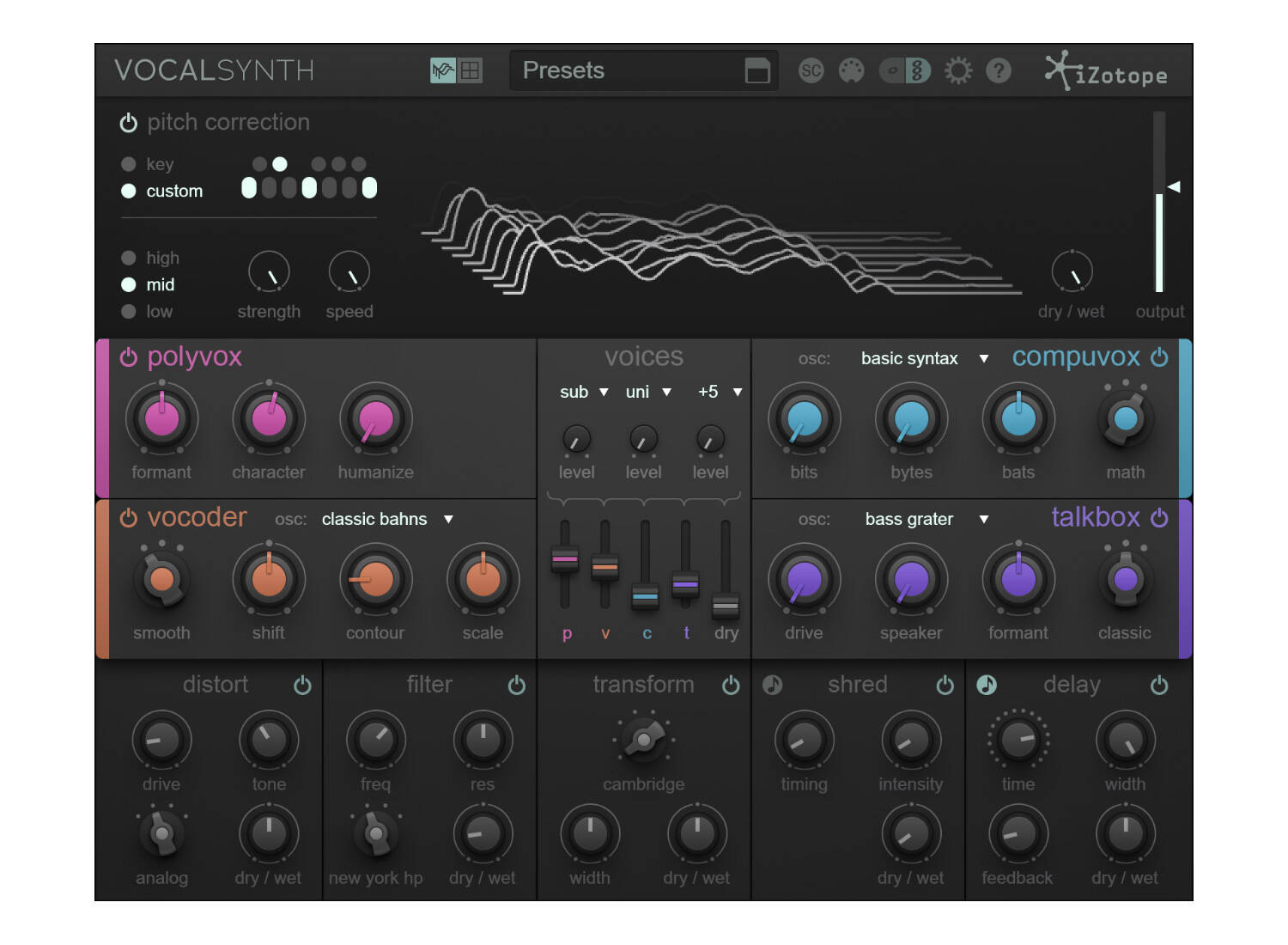Open the uni voice dropdown

click(648, 392)
